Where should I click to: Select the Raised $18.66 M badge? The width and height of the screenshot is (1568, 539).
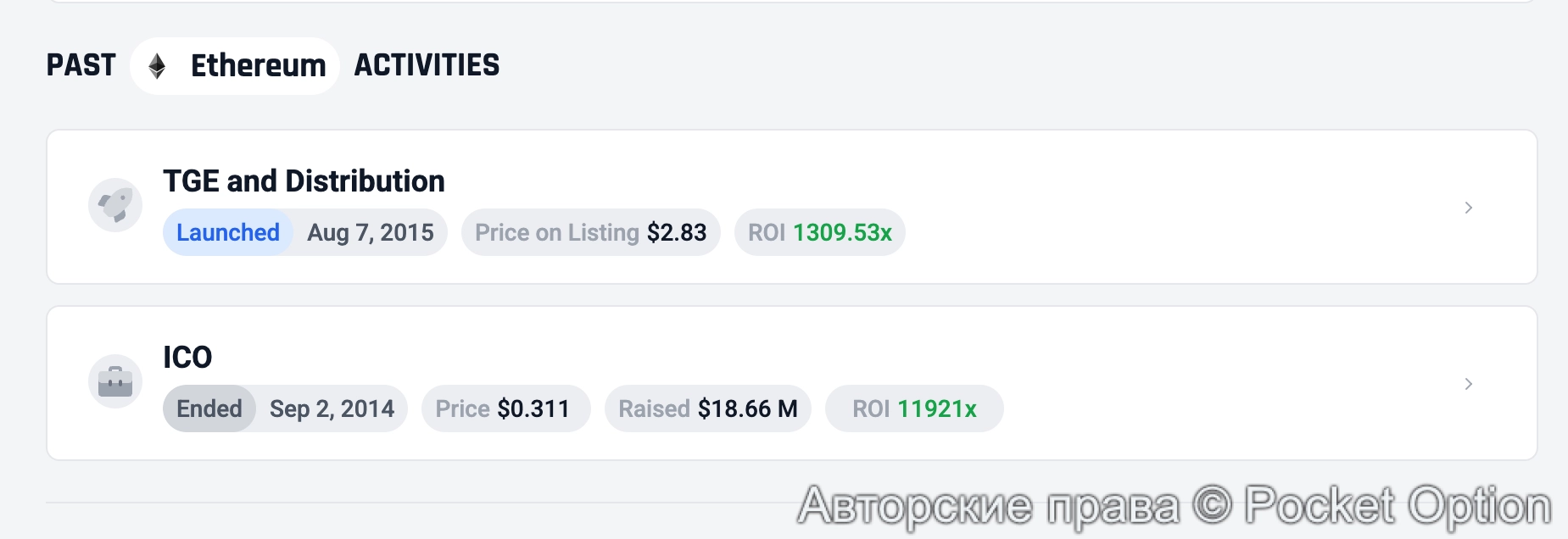point(707,408)
